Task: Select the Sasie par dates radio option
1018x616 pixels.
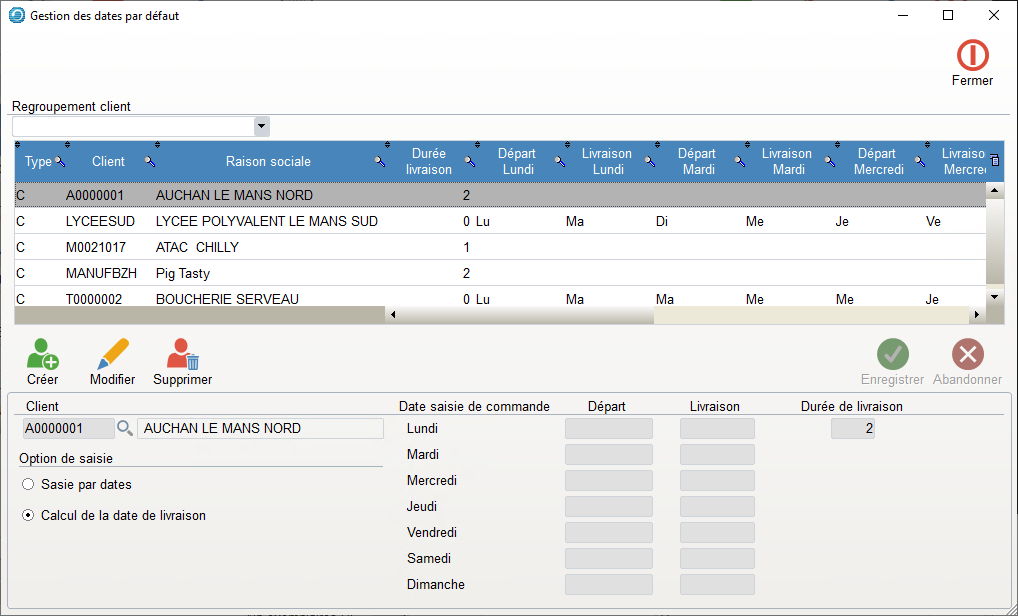Action: pos(29,485)
